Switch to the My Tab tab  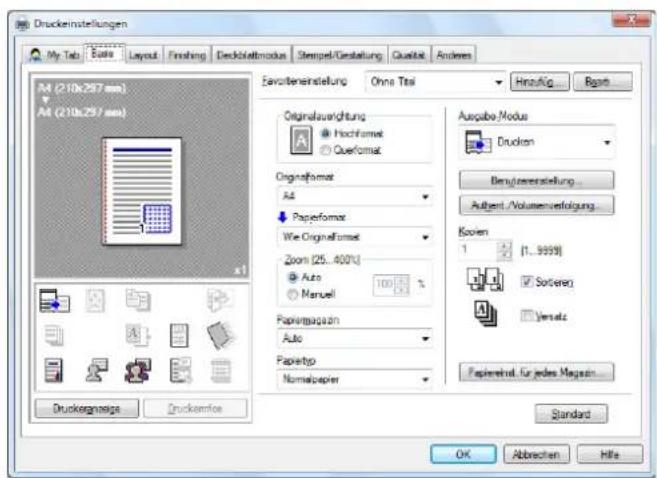coord(54,55)
